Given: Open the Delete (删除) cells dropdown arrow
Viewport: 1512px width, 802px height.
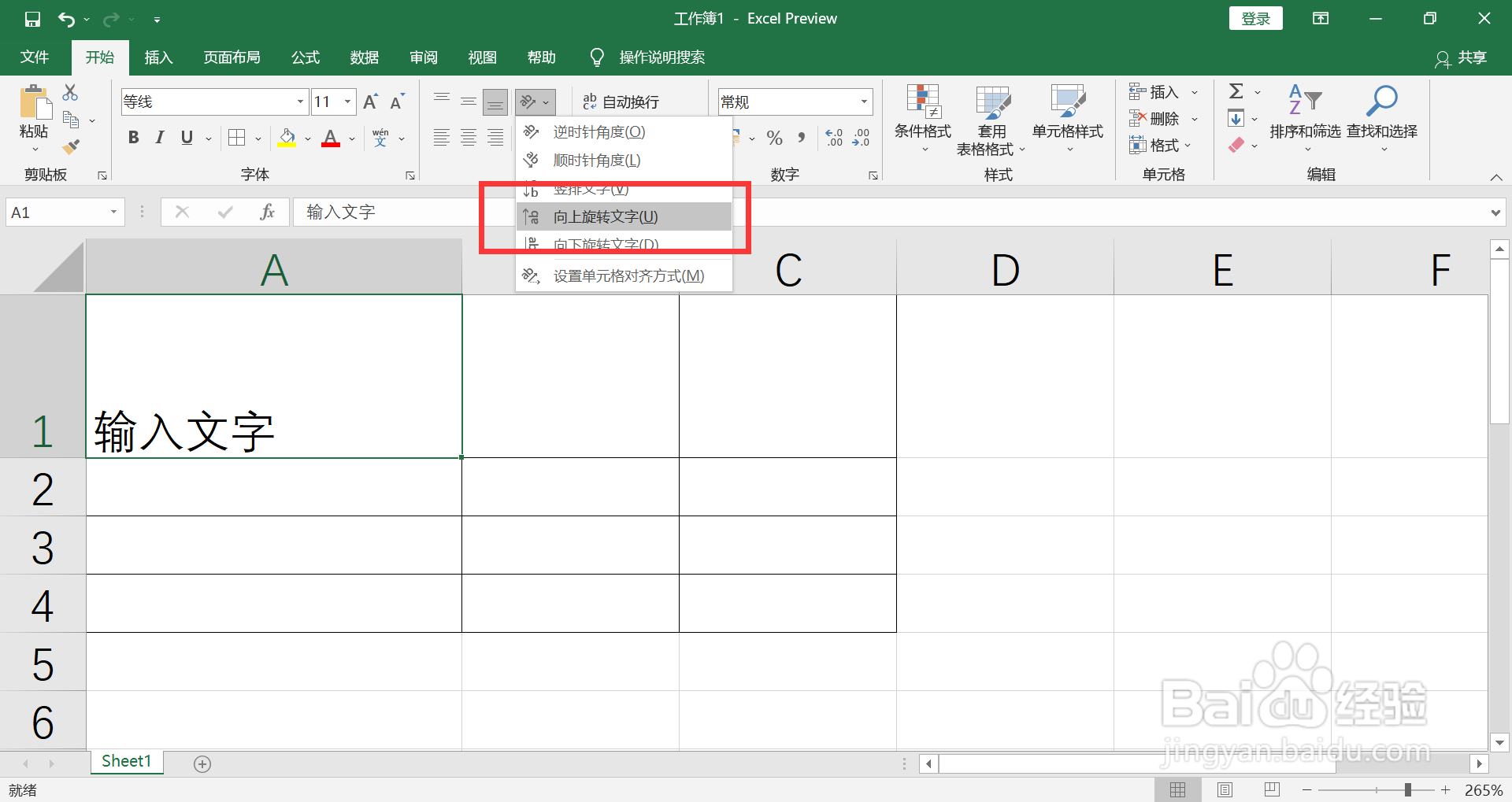Looking at the screenshot, I should tap(1195, 119).
